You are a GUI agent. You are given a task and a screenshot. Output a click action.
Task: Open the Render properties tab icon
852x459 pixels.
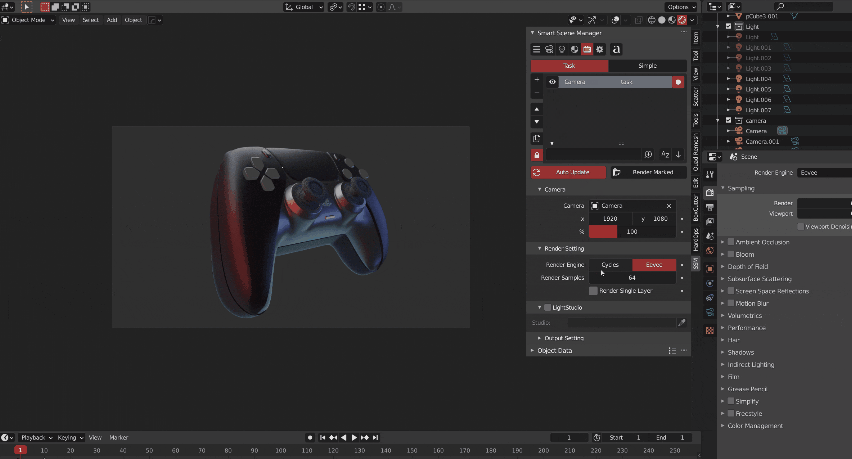tap(710, 193)
